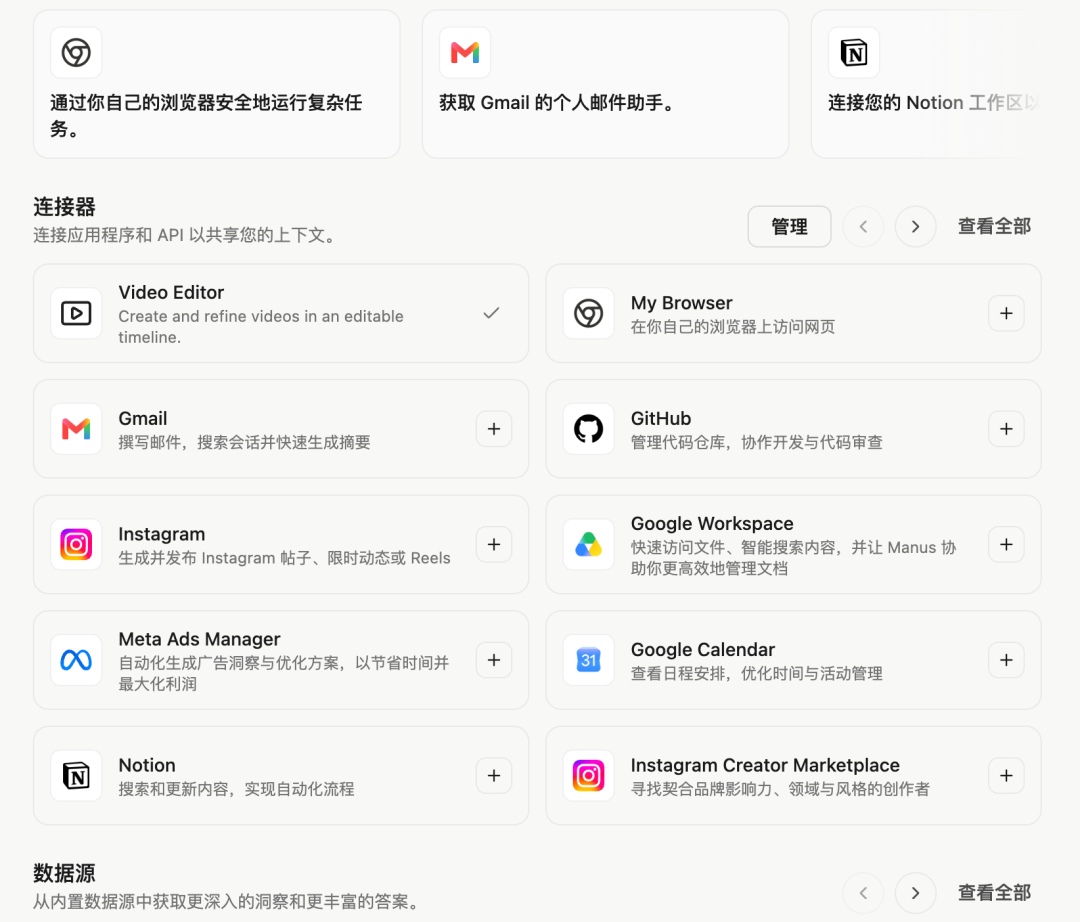Click subtitle 连接应用程序和 API 以共享您的上下文
This screenshot has height=922, width=1080.
186,235
